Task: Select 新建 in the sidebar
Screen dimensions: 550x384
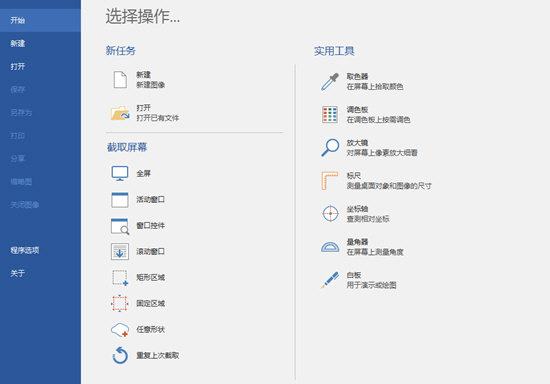Action: pyautogui.click(x=40, y=43)
